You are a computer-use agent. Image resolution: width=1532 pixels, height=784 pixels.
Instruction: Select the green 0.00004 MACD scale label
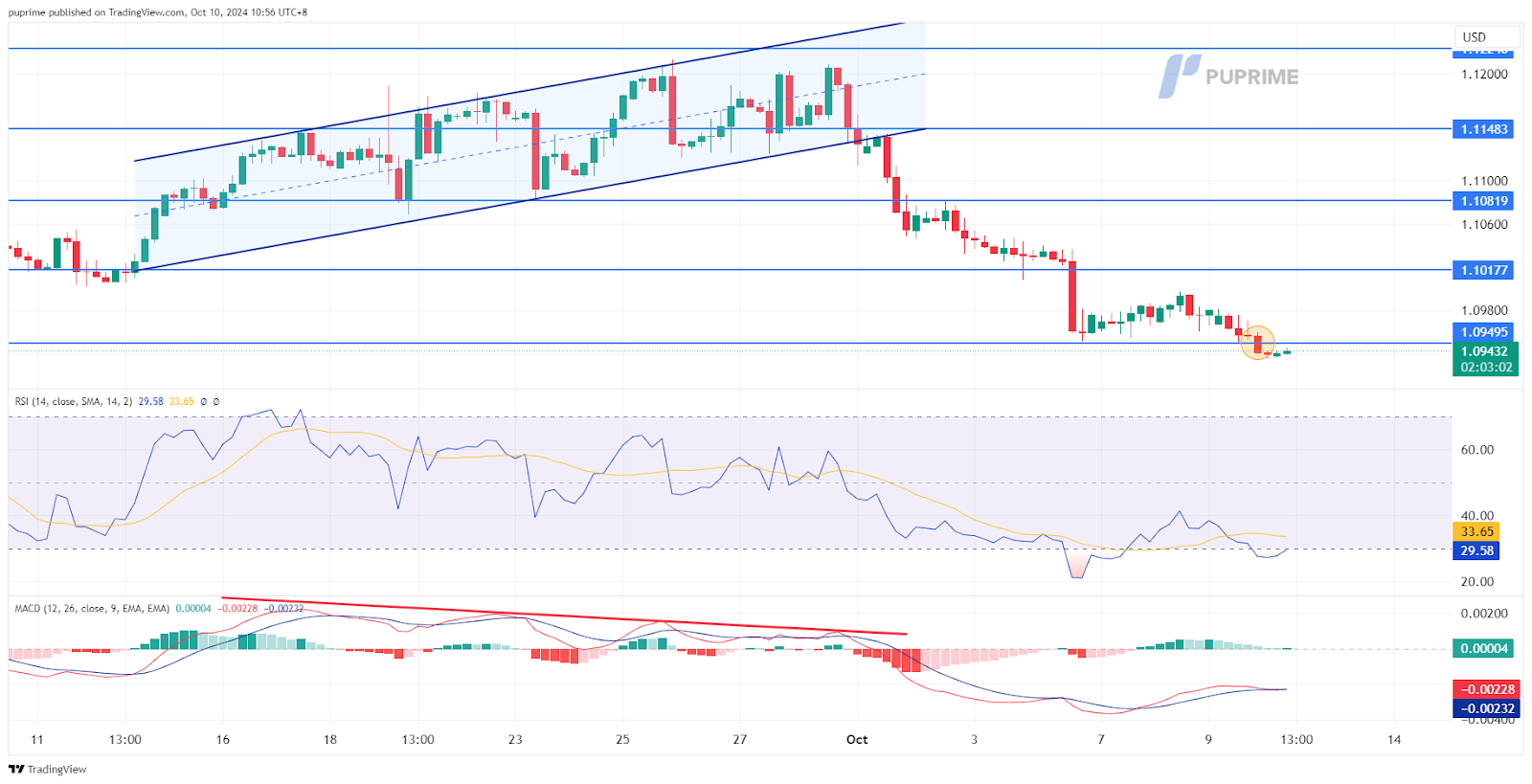(1483, 648)
